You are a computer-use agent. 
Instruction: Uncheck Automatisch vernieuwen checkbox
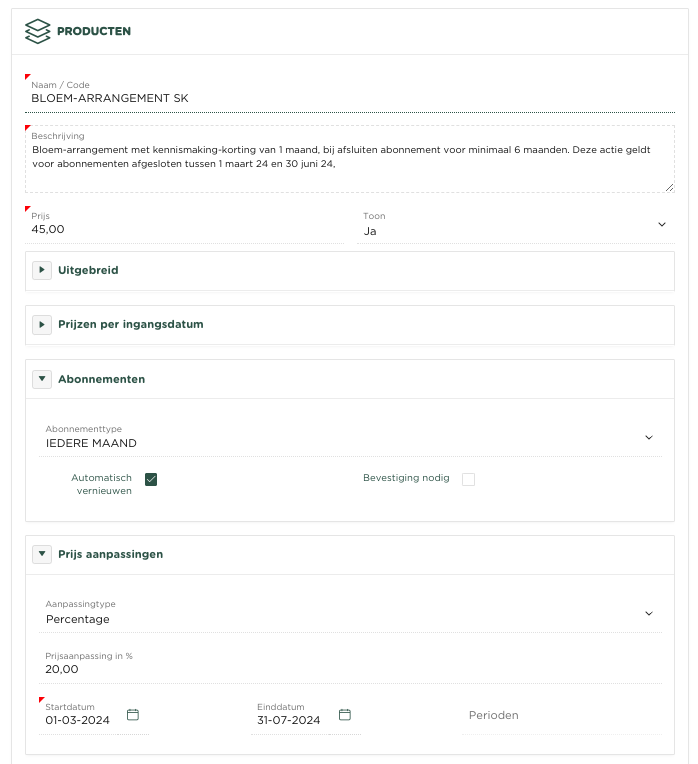pyautogui.click(x=151, y=479)
